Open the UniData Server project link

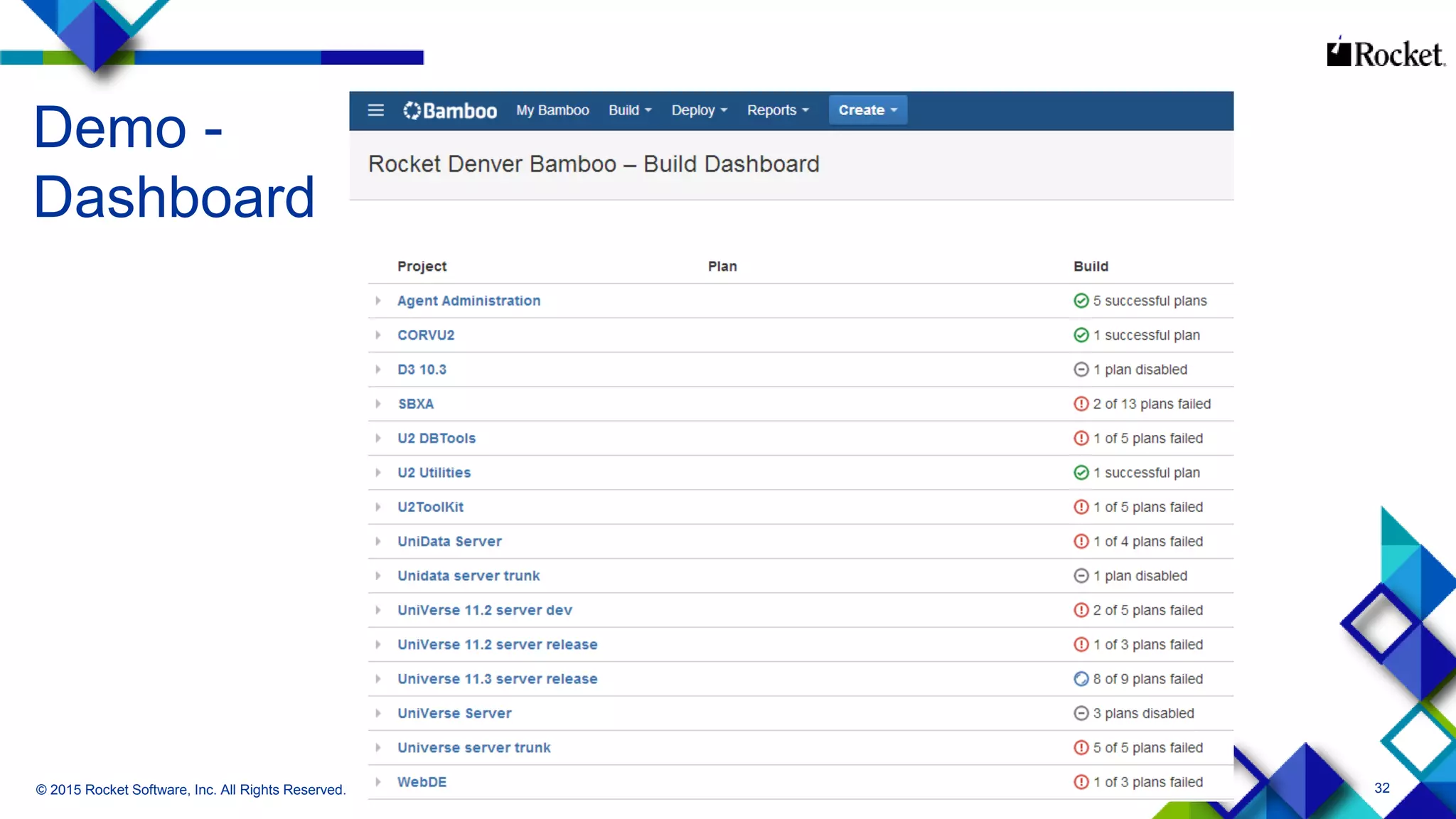[x=449, y=541]
